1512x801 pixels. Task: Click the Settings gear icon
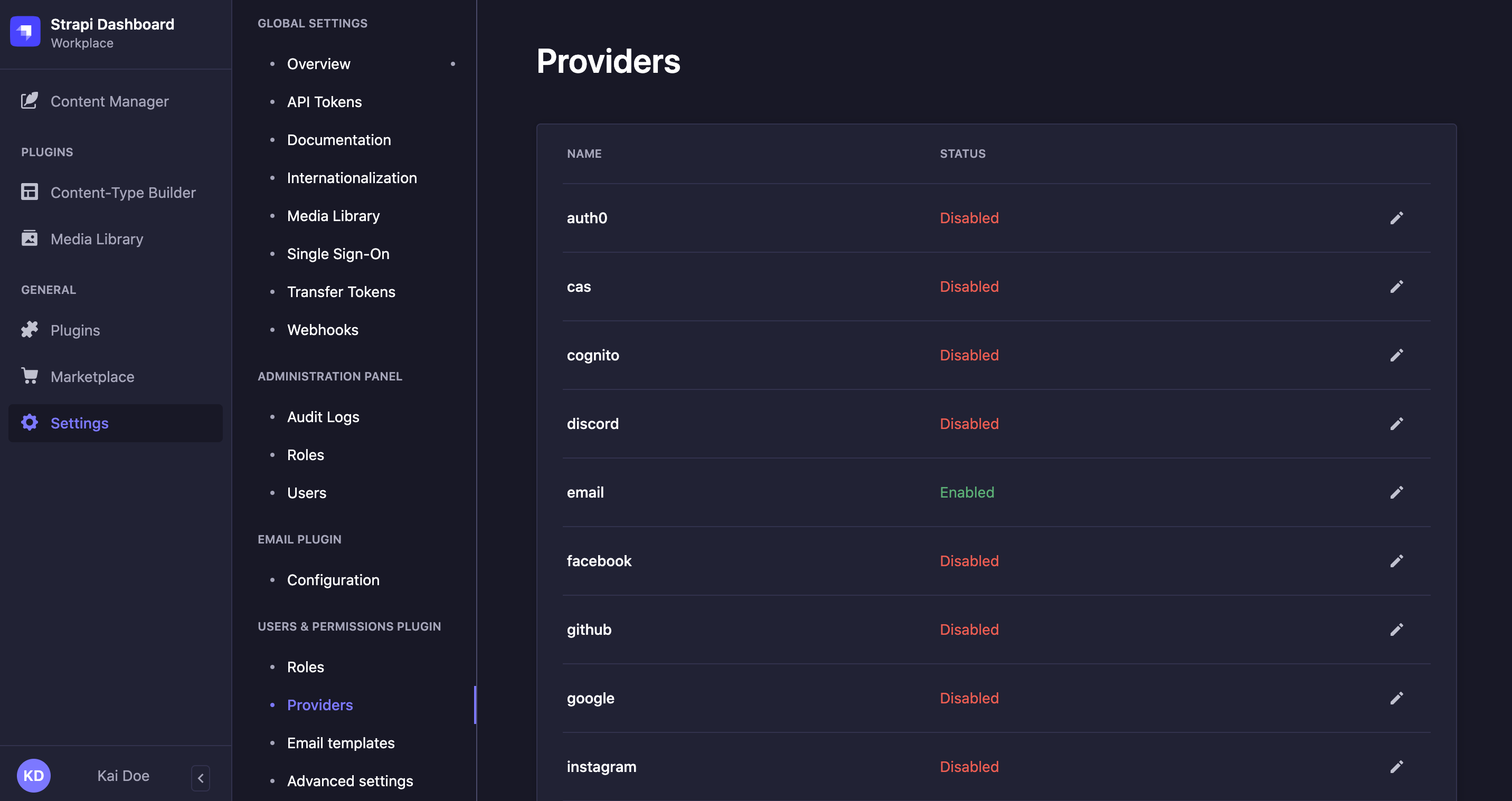[30, 423]
